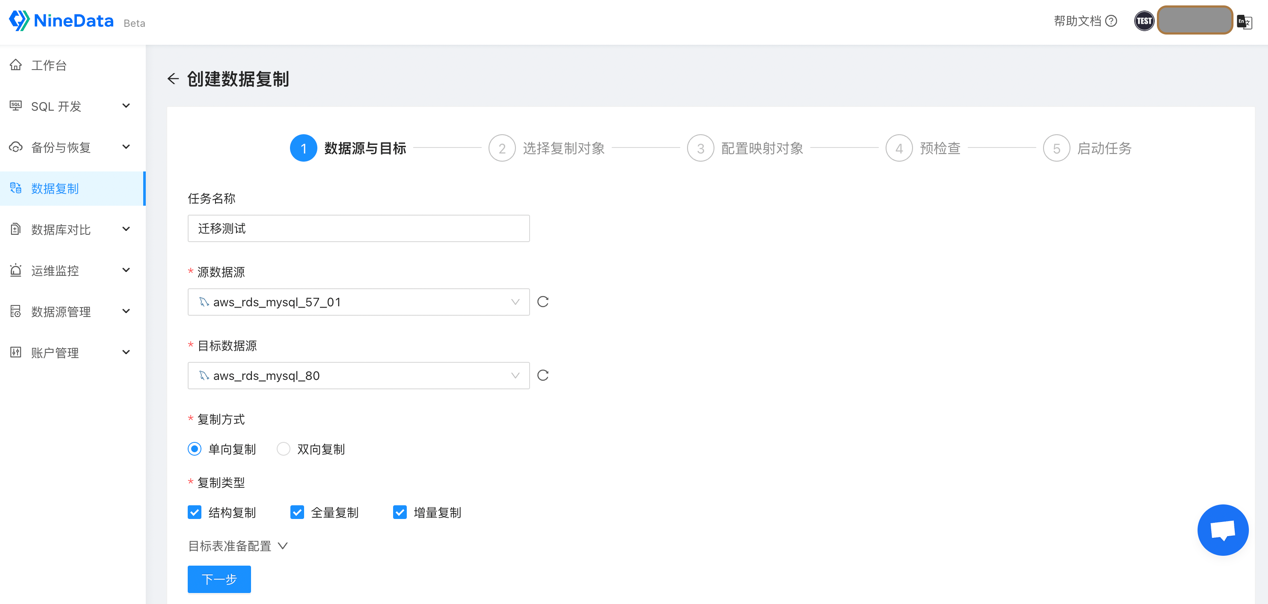The width and height of the screenshot is (1268, 604).
Task: Expand 目标表准备配置 section
Action: point(238,546)
